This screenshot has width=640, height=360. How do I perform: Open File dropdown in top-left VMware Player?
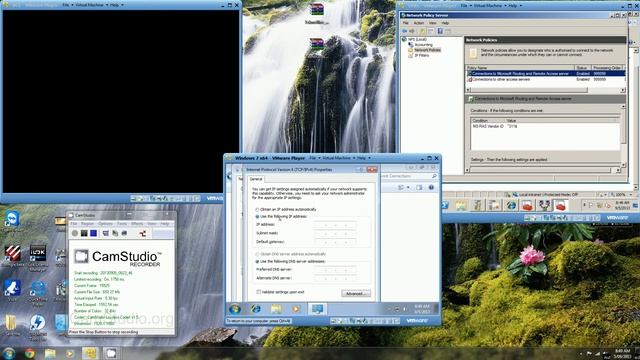click(67, 5)
